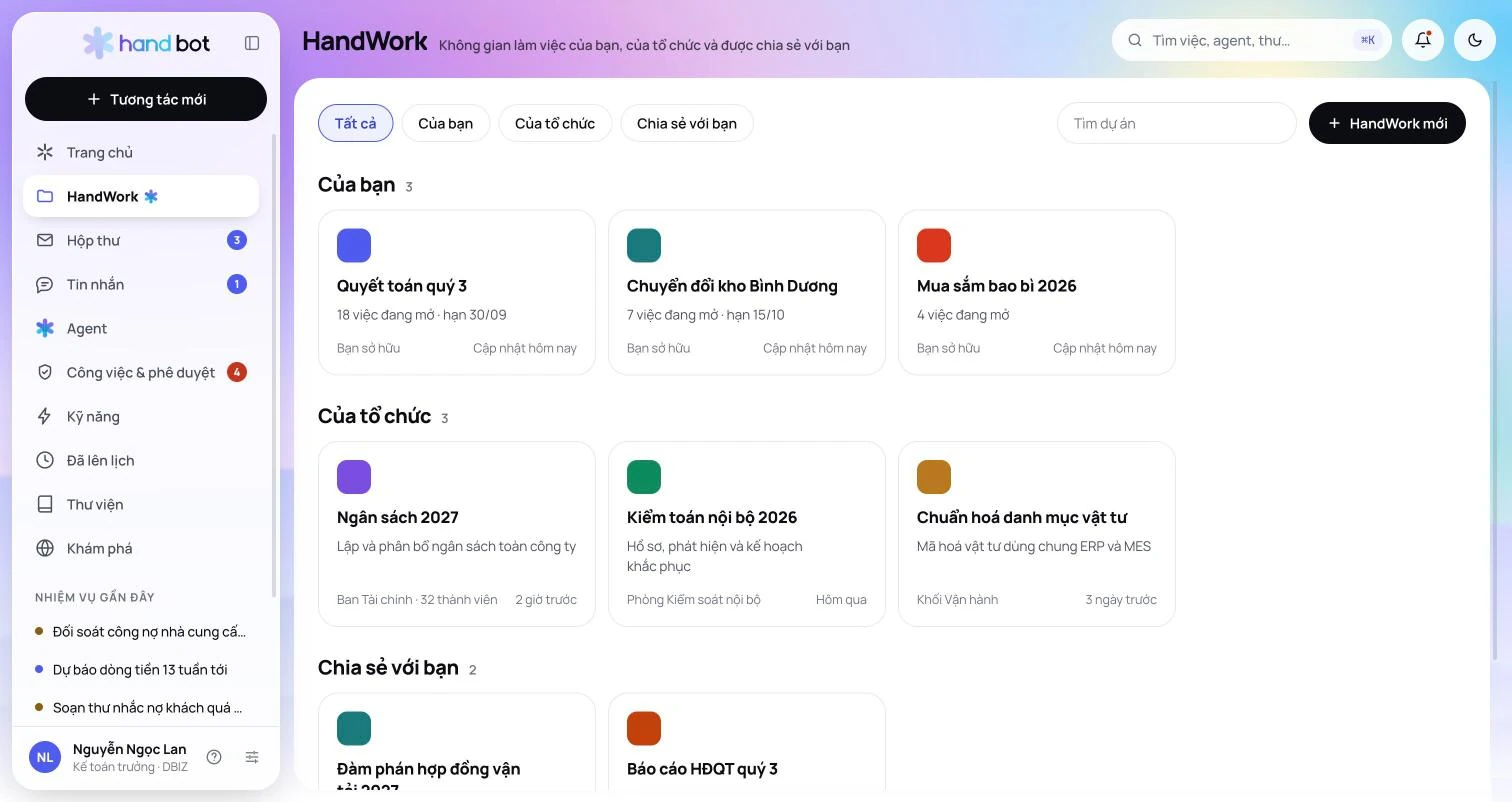Open recent task Dự báo dòng tiền 13 tuần tới
Image resolution: width=1512 pixels, height=802 pixels.
pos(140,669)
